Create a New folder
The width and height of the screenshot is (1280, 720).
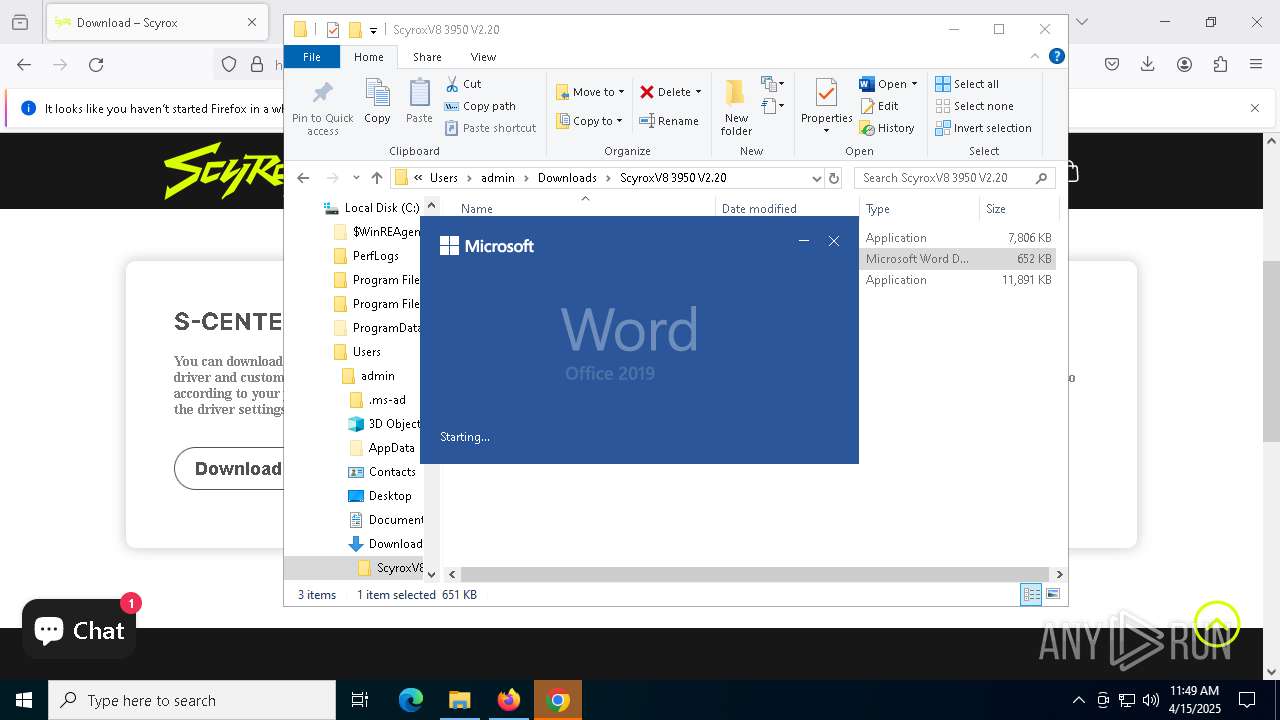736,108
